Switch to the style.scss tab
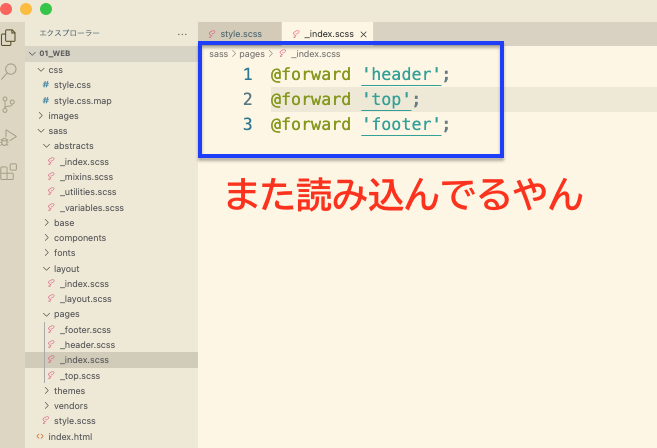The width and height of the screenshot is (657, 448). 240,34
